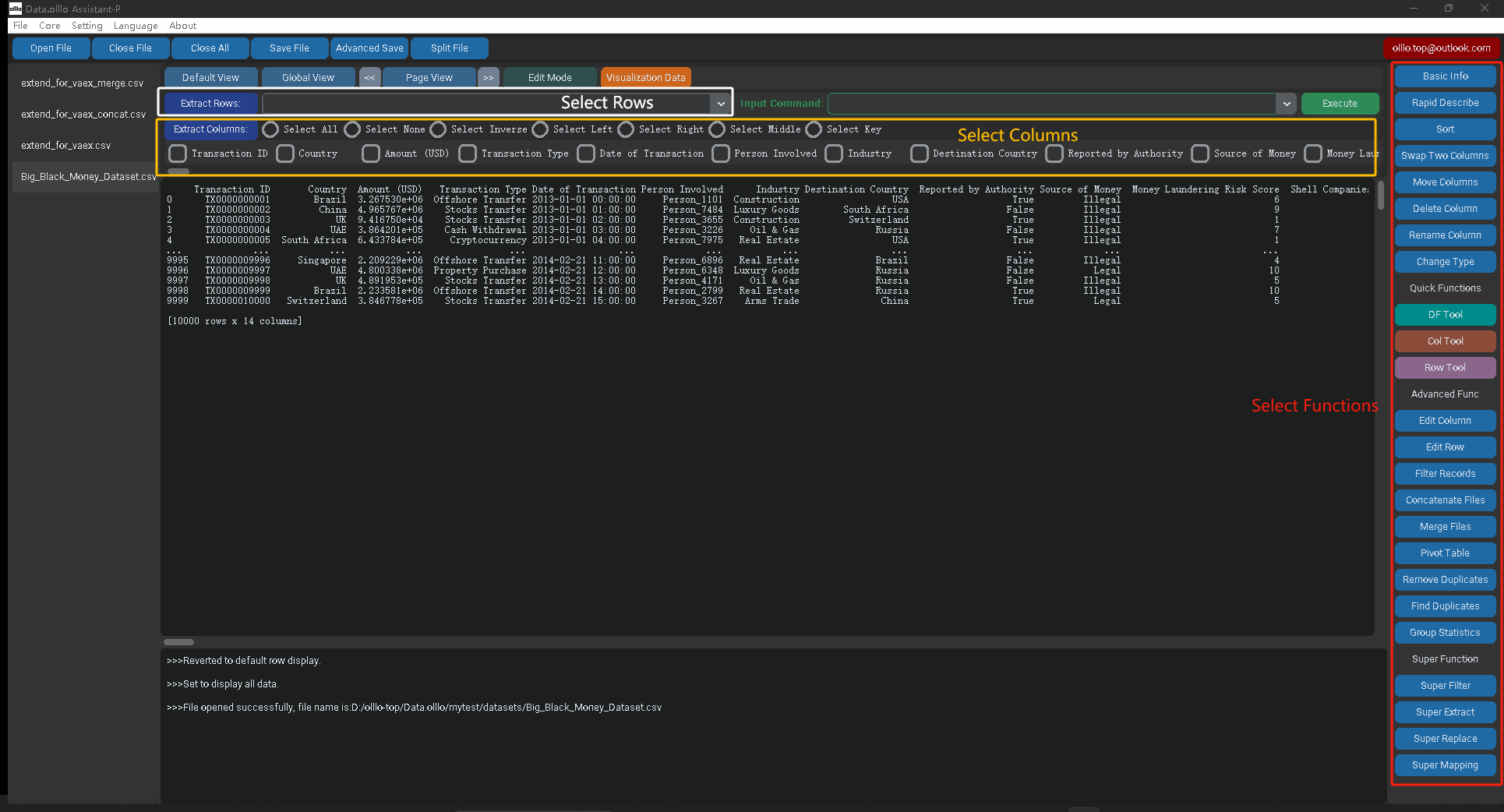Tick the Country column checkbox
Viewport: 1504px width, 812px height.
point(285,154)
